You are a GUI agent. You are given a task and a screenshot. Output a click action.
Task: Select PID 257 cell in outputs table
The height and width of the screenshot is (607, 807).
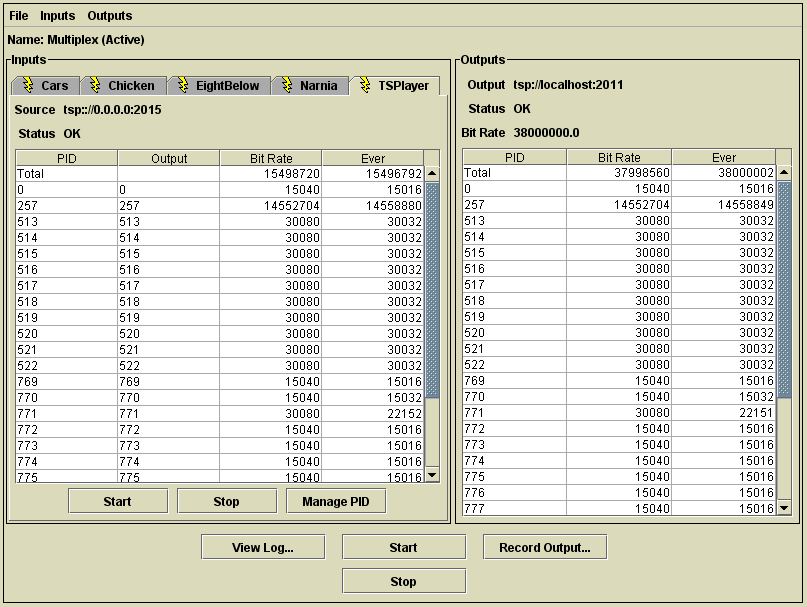(515, 204)
